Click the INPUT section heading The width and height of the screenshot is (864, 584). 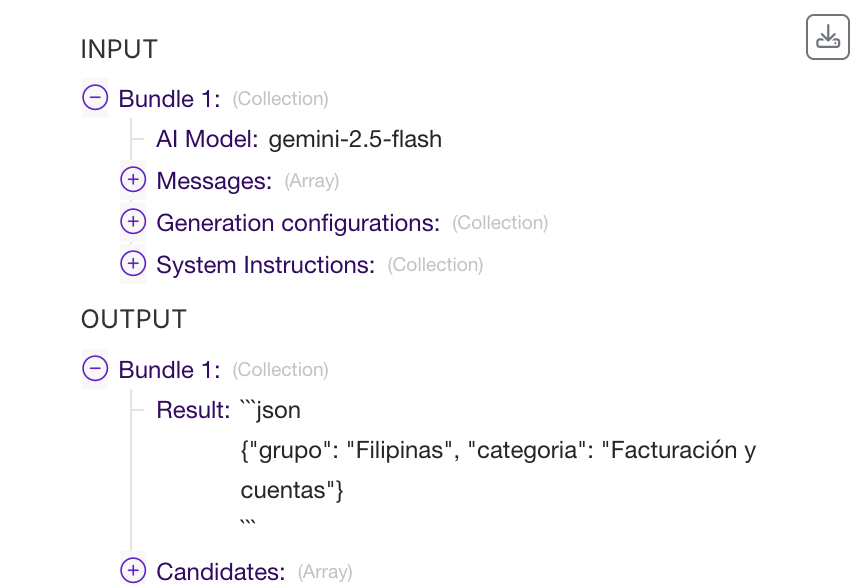[119, 49]
